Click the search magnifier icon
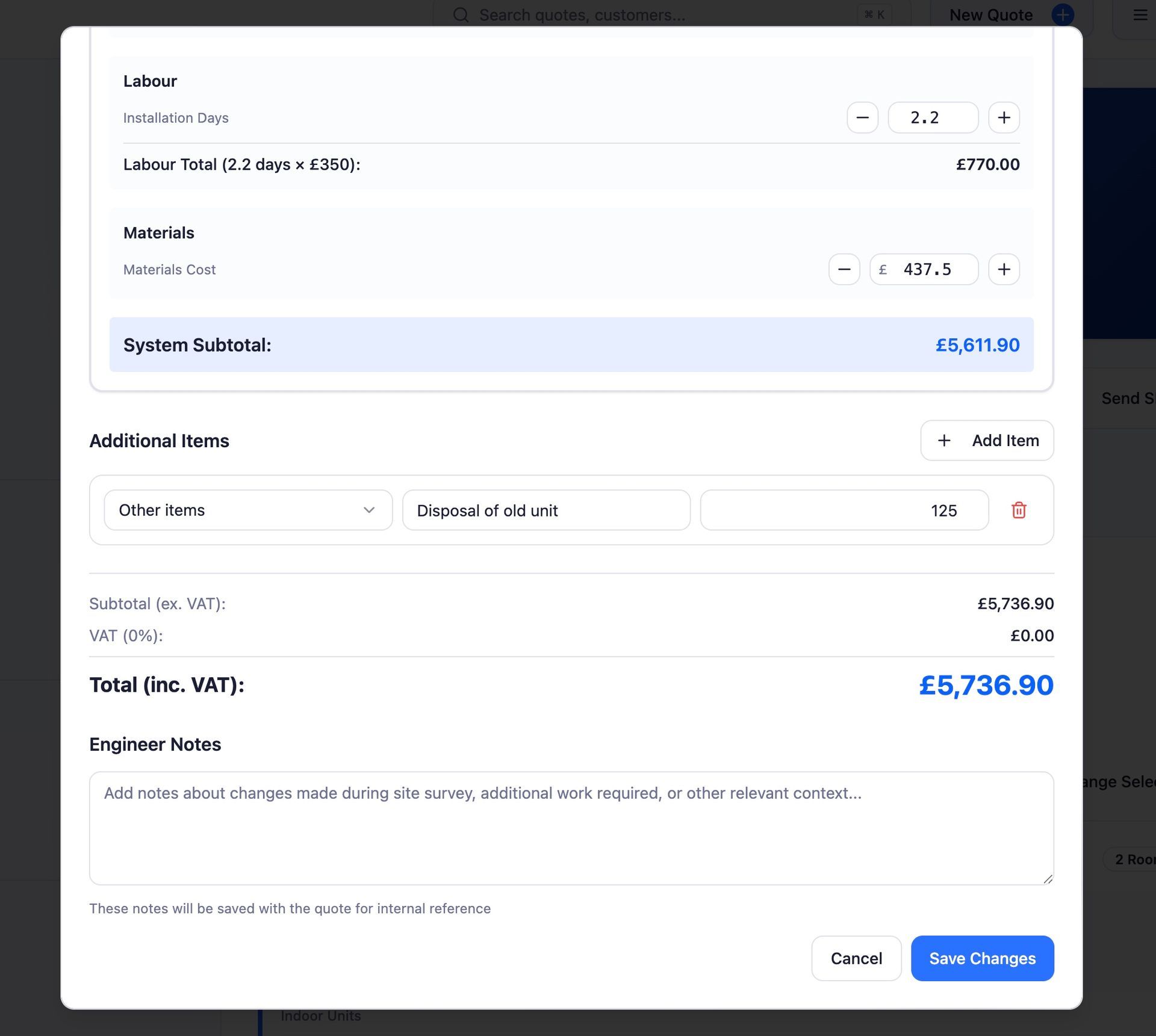The image size is (1156, 1036). (461, 14)
